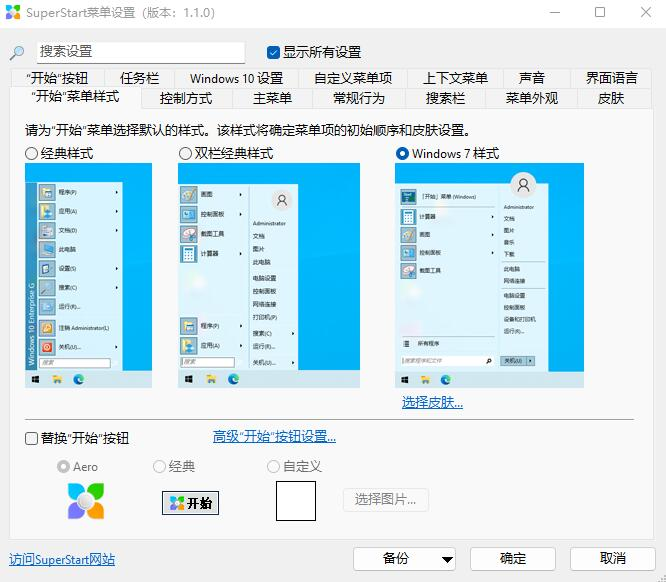Switch to the "开始"按钮 tab
Screen dimensions: 666x582
point(57,78)
